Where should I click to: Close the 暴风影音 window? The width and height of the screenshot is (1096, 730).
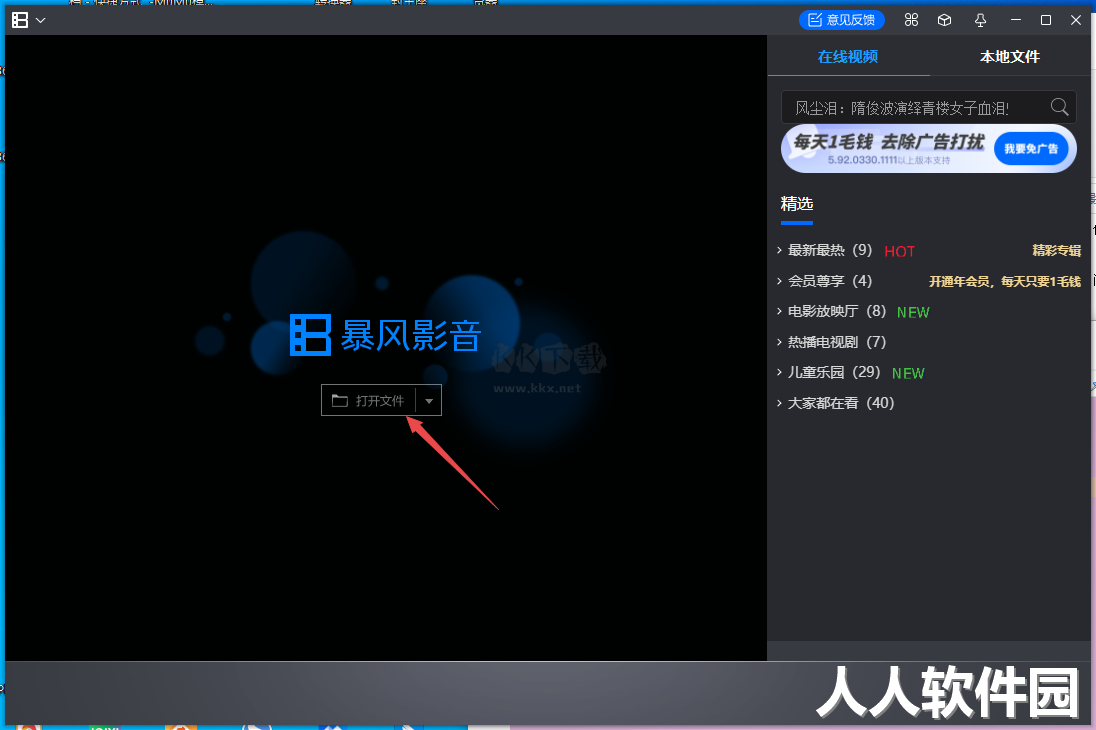tap(1076, 20)
